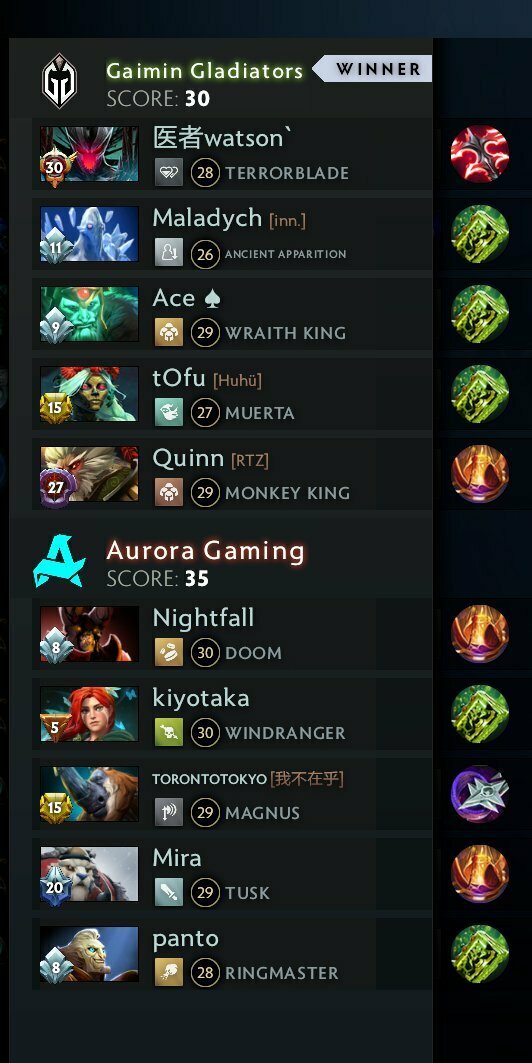Image resolution: width=532 pixels, height=1063 pixels.
Task: Click watson's Terrorblade hero portrait
Action: pyautogui.click(x=89, y=154)
